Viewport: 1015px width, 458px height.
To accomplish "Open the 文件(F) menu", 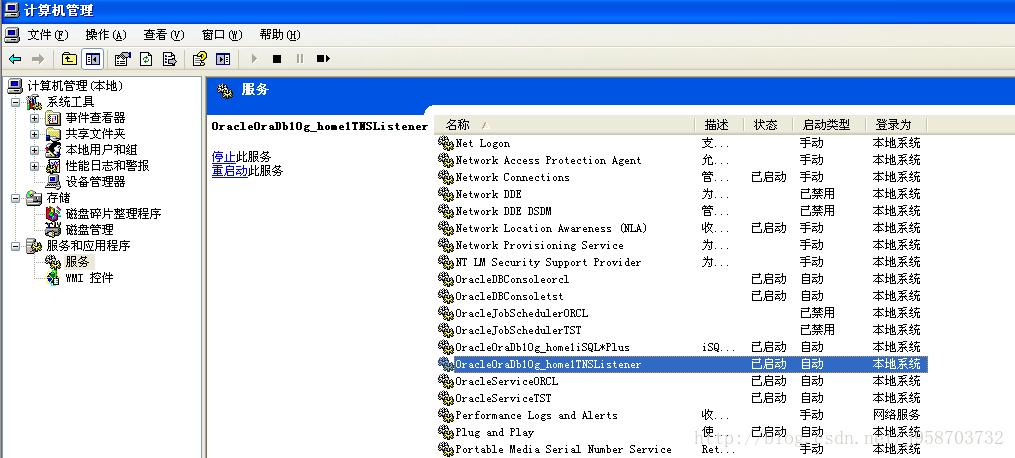I will coord(47,35).
